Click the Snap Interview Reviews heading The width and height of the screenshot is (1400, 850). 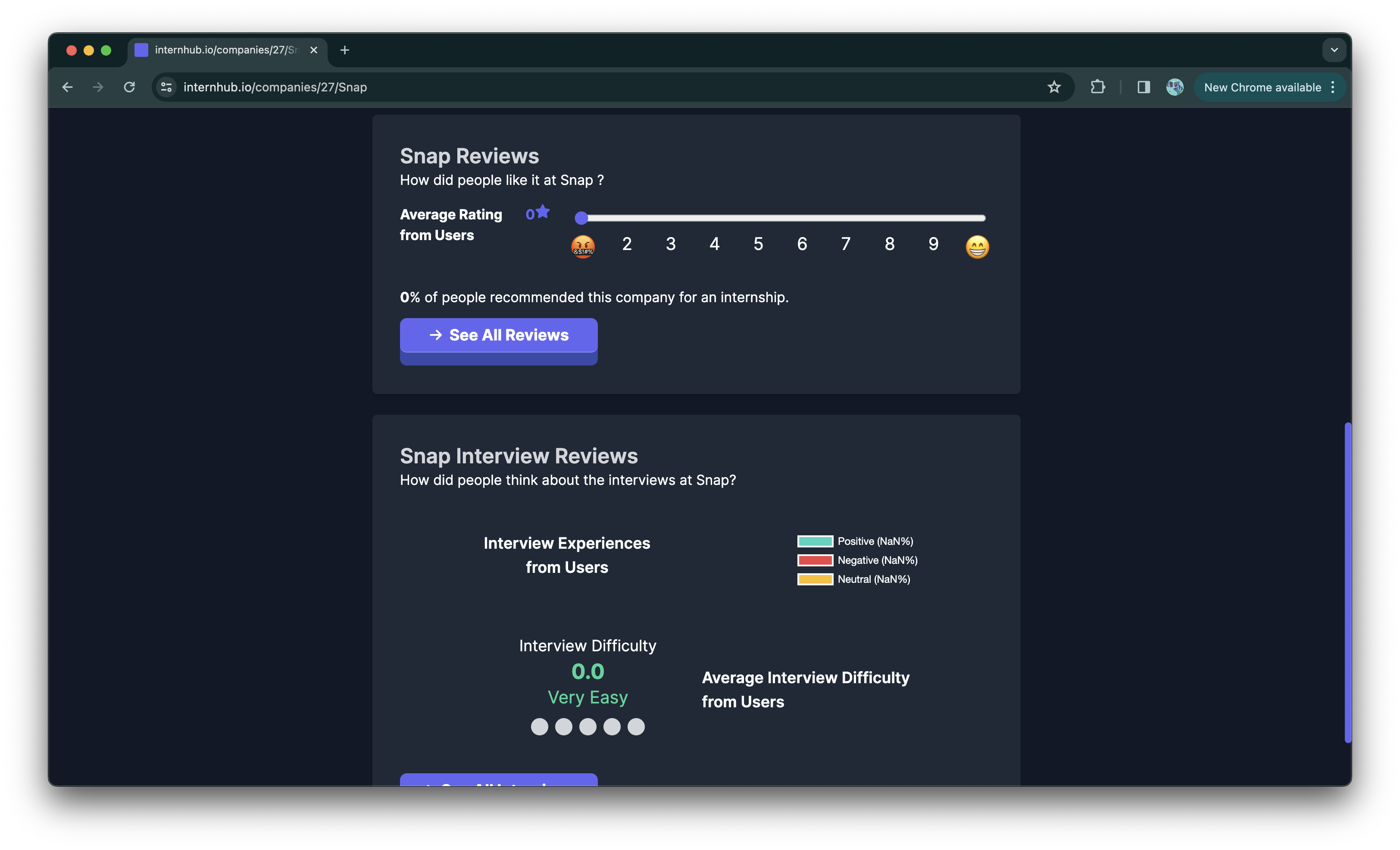coord(519,456)
